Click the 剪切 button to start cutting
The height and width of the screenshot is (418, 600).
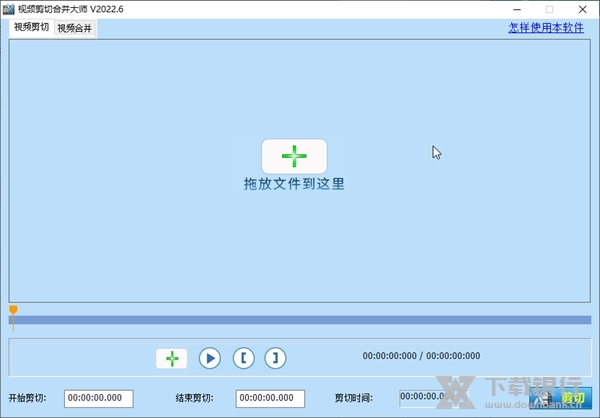coord(560,398)
